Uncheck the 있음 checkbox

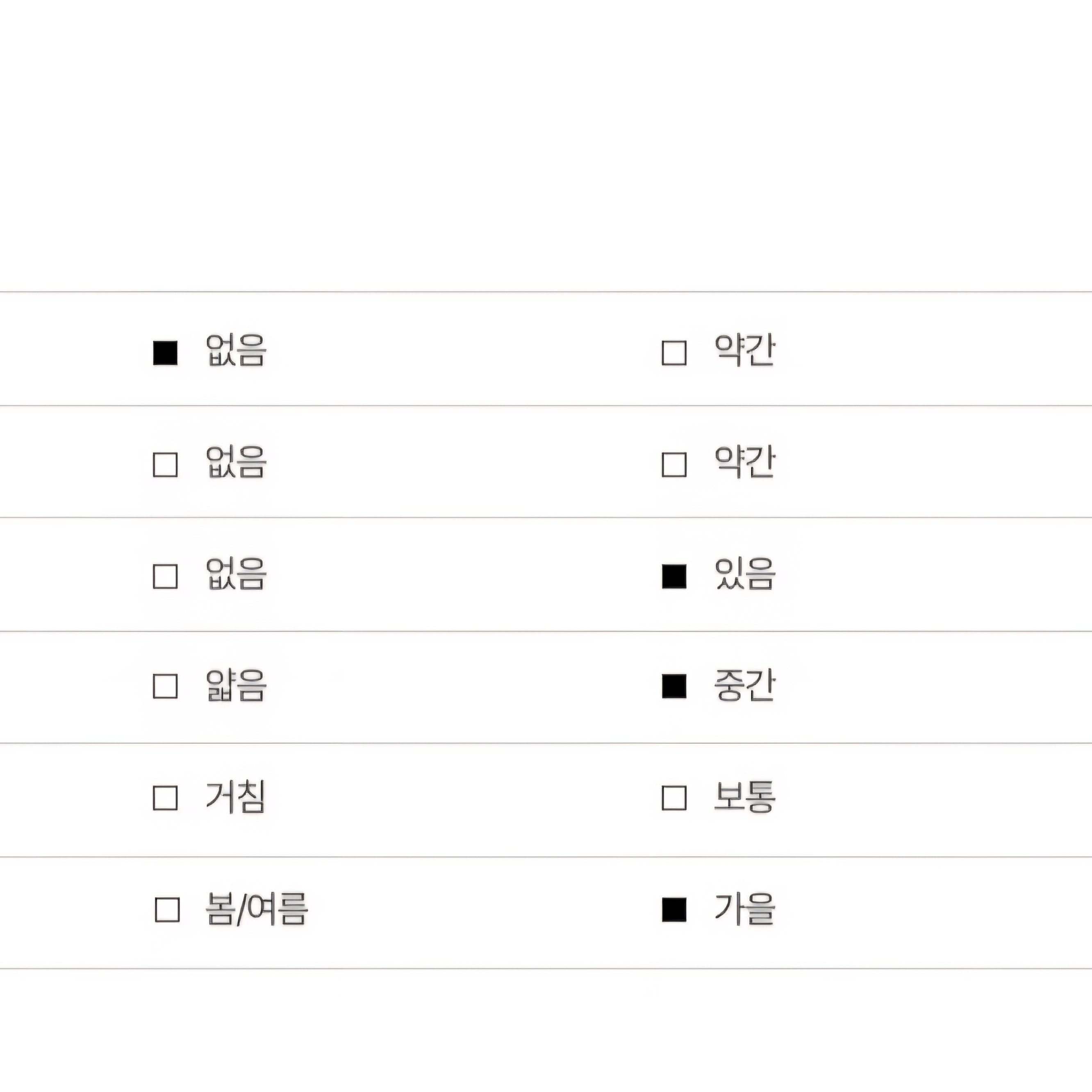click(x=674, y=576)
